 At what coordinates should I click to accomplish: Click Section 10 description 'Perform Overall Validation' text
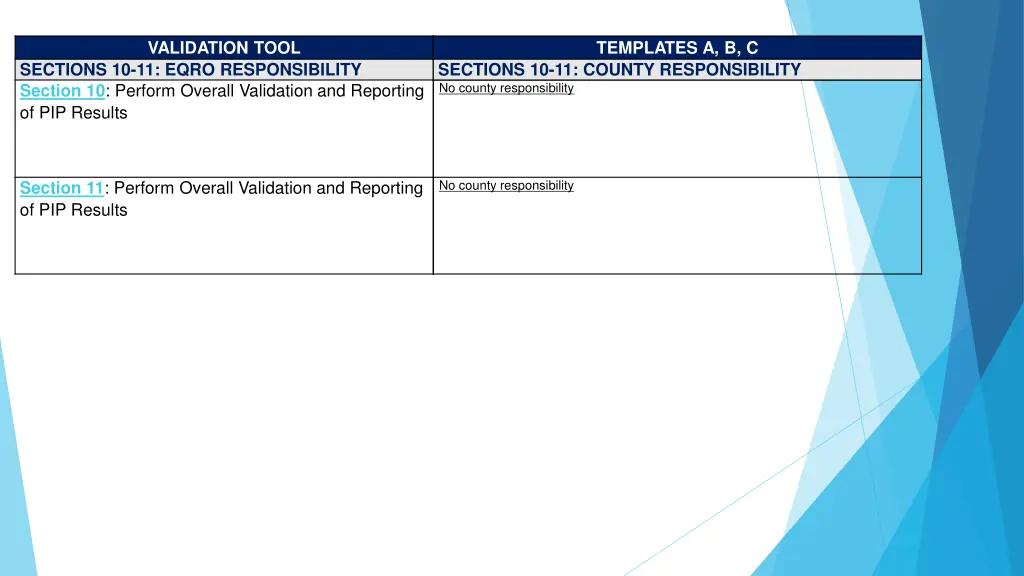point(214,91)
